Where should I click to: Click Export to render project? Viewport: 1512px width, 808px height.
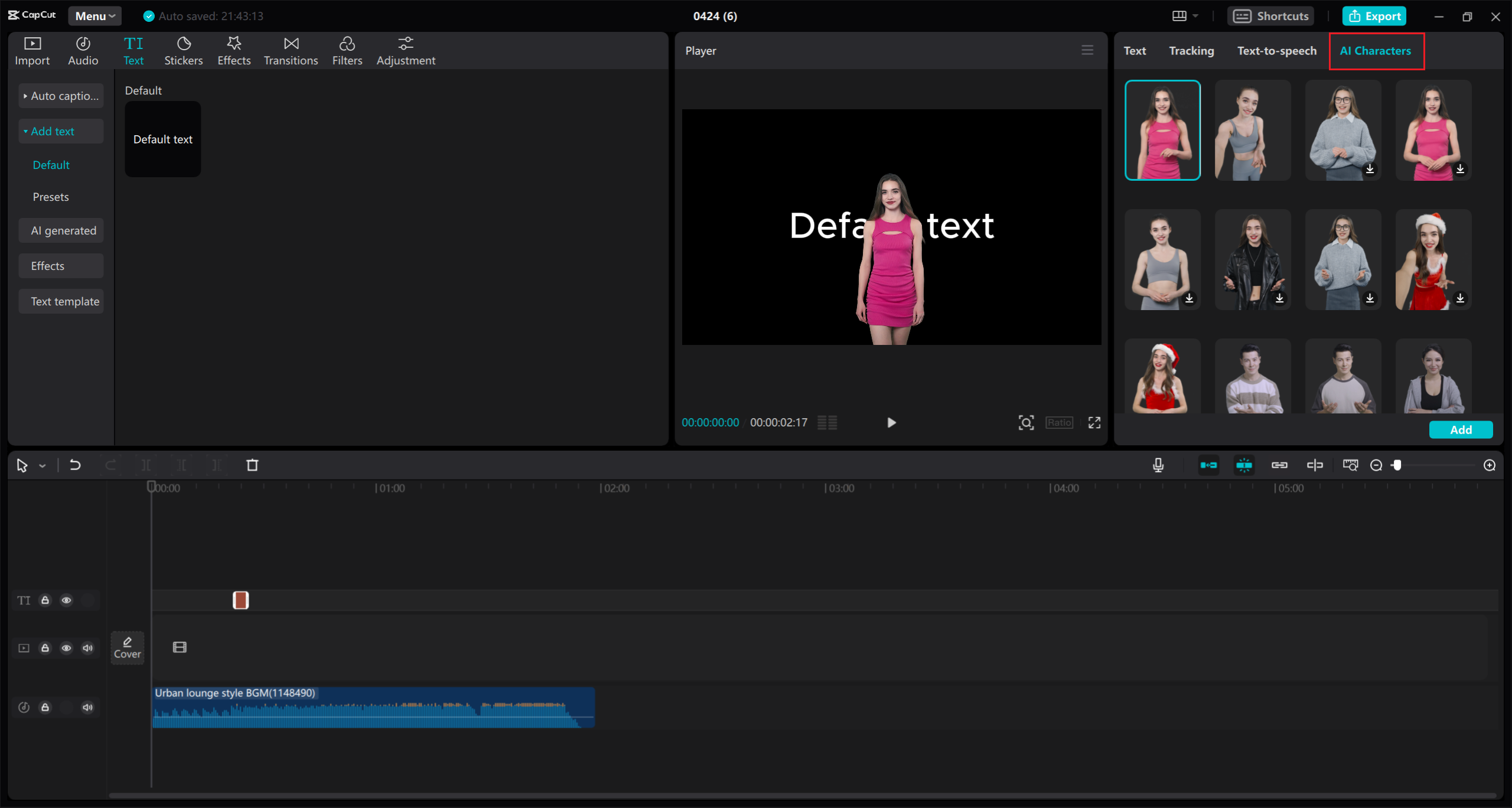click(1374, 15)
